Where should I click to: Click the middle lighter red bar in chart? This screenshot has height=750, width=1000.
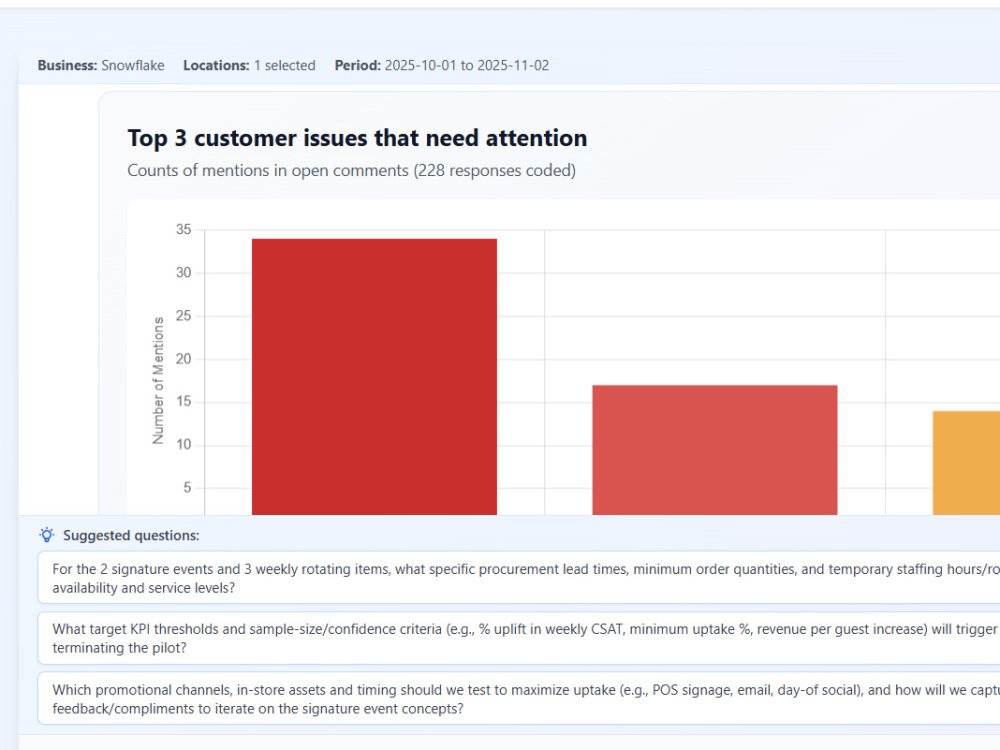tap(714, 450)
